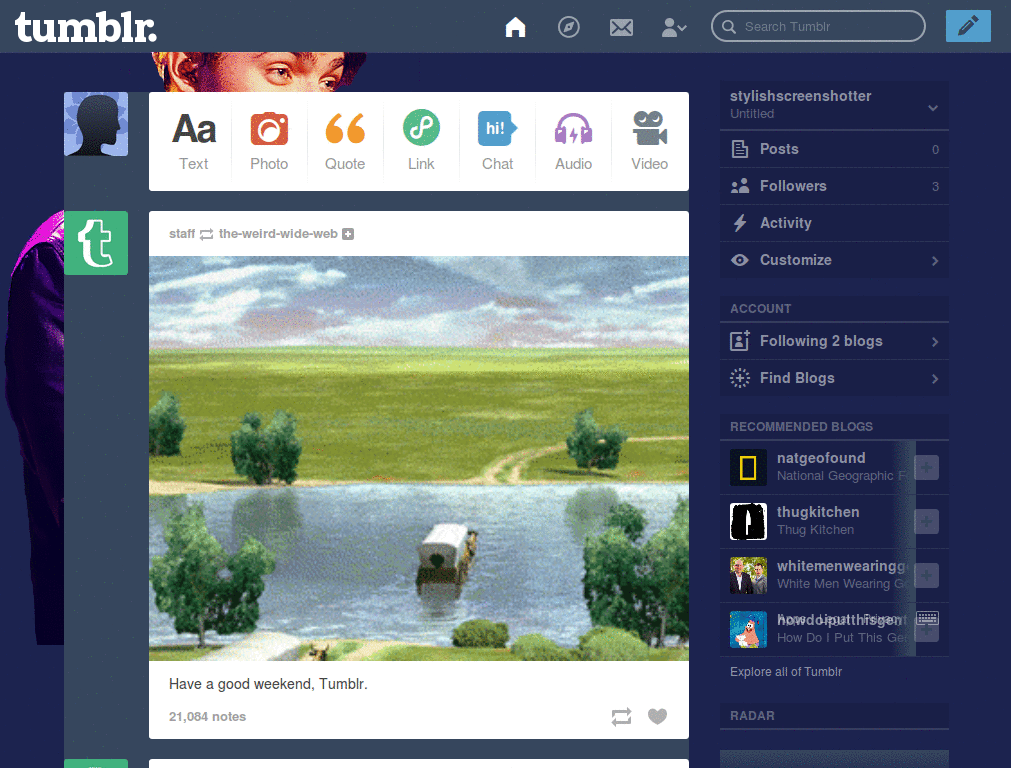1024x768 pixels.
Task: Reblog the staff post
Action: coord(621,716)
